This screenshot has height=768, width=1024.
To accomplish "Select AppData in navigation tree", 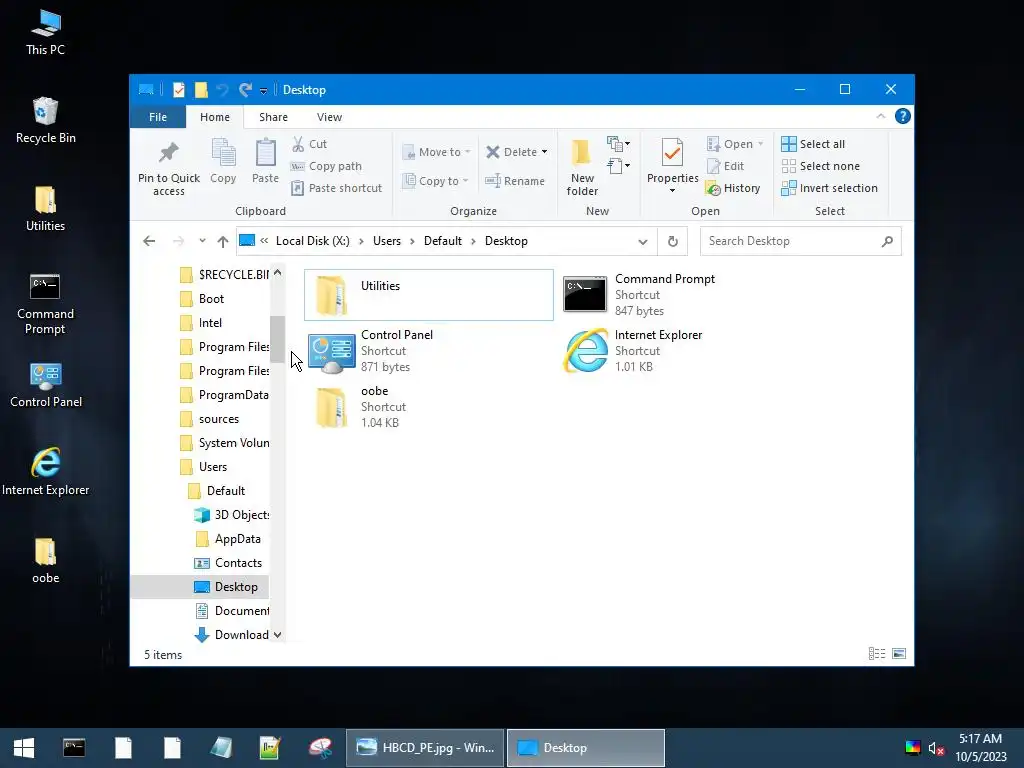I will point(228,539).
